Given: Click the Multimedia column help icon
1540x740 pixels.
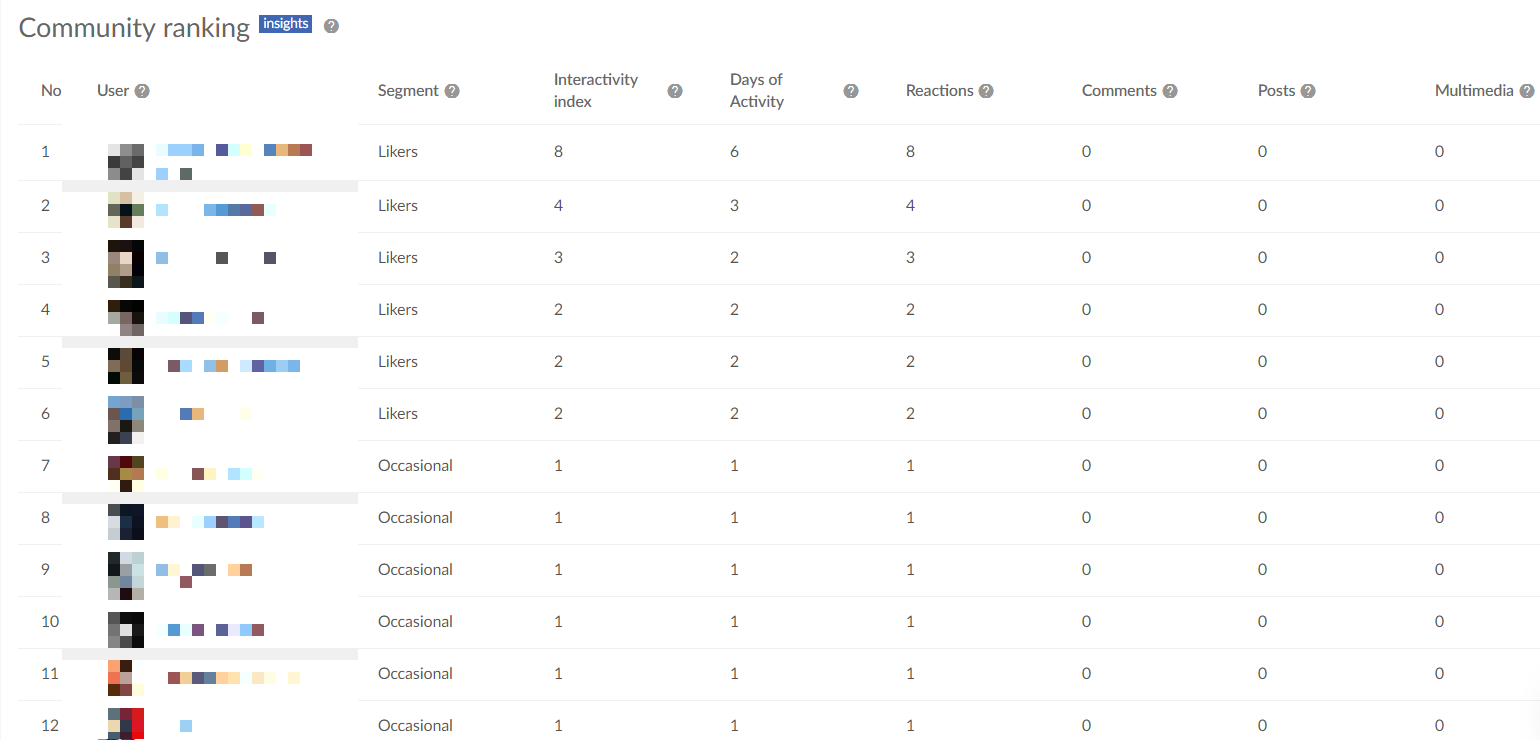Looking at the screenshot, I should click(x=1527, y=91).
